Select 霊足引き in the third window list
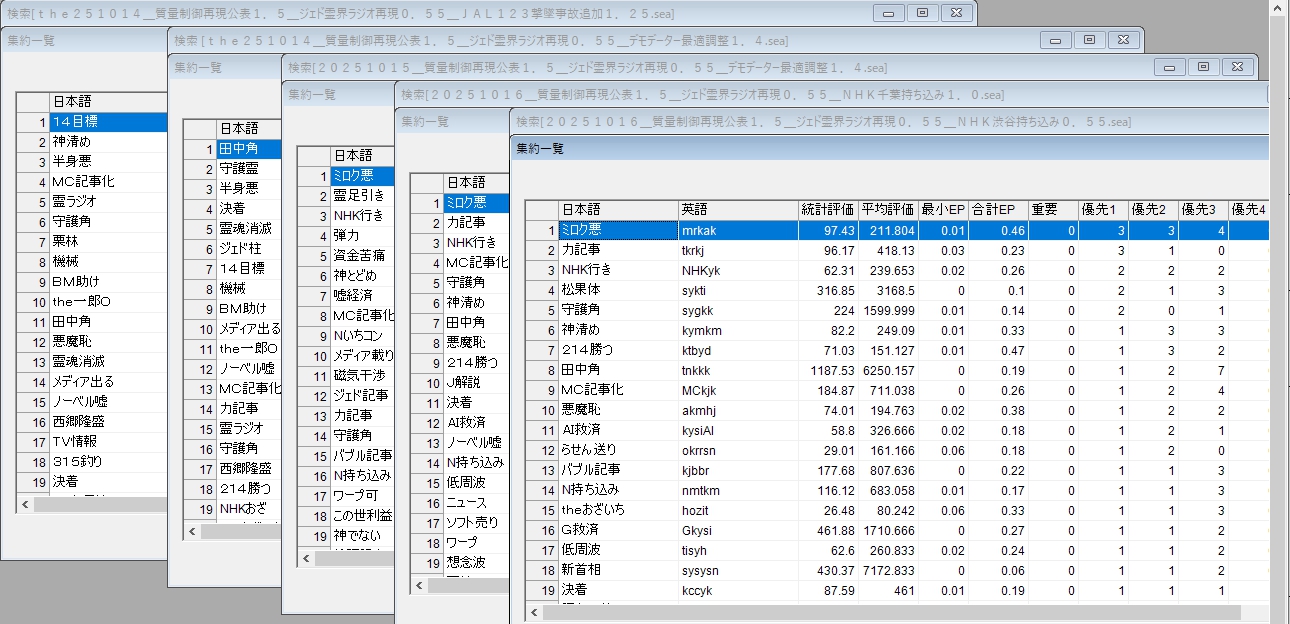The width and height of the screenshot is (1290, 624). pos(359,196)
